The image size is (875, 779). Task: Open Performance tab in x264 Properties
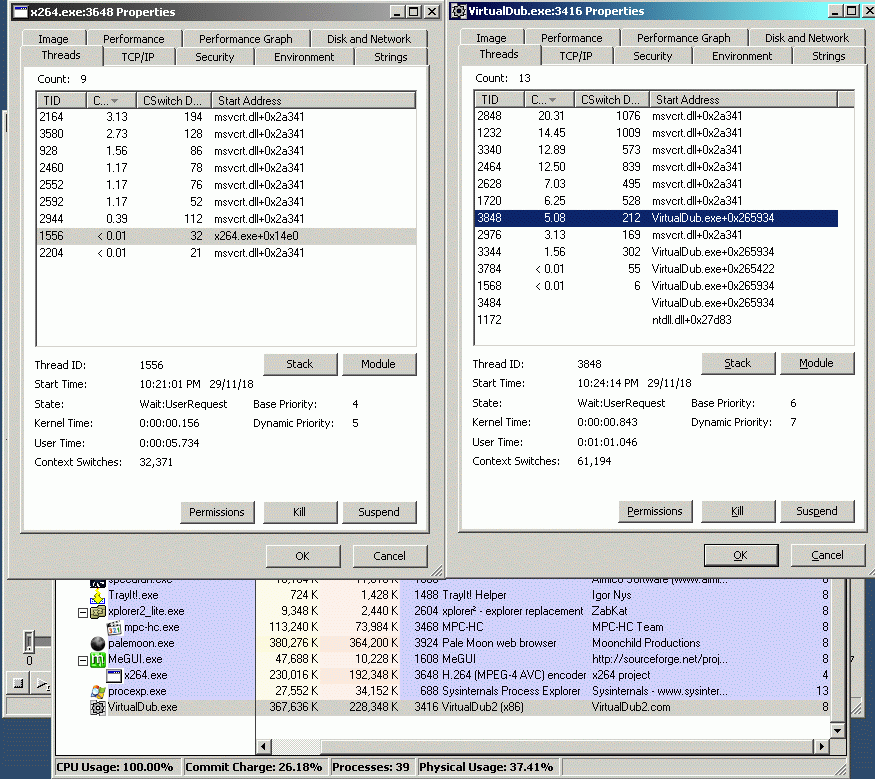(x=134, y=39)
